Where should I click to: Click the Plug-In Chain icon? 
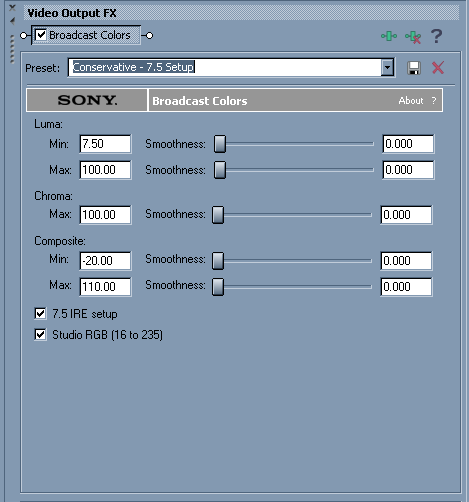389,36
